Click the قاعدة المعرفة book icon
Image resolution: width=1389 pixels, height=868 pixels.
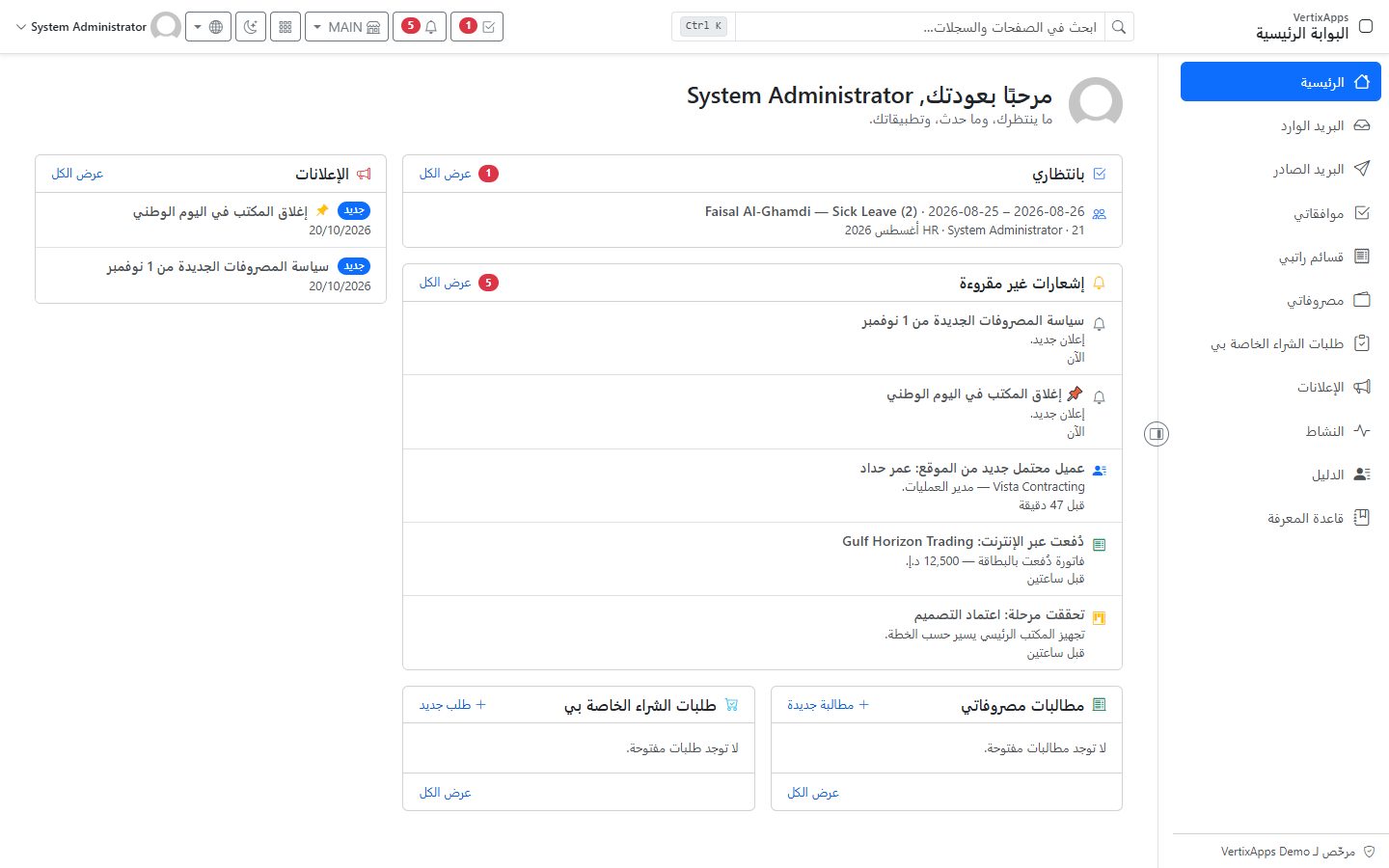coord(1362,518)
